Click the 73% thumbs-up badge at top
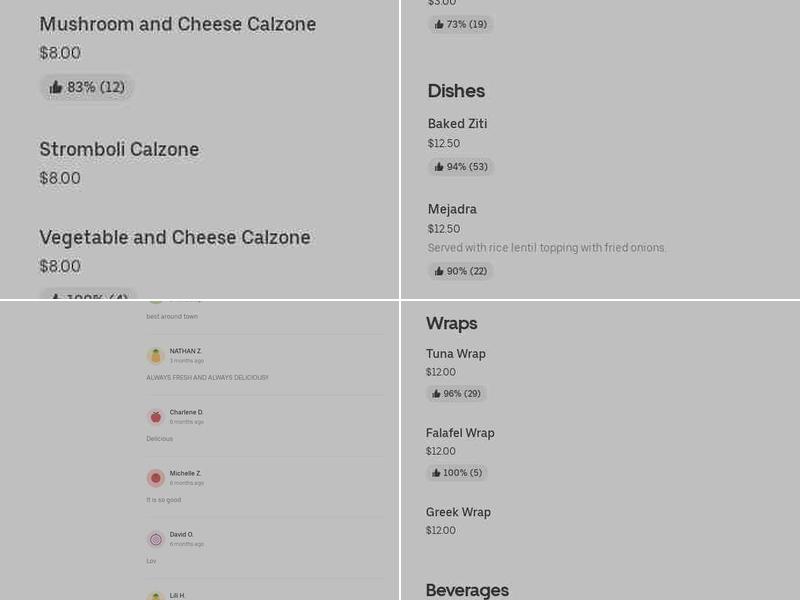The width and height of the screenshot is (800, 600). click(x=461, y=23)
